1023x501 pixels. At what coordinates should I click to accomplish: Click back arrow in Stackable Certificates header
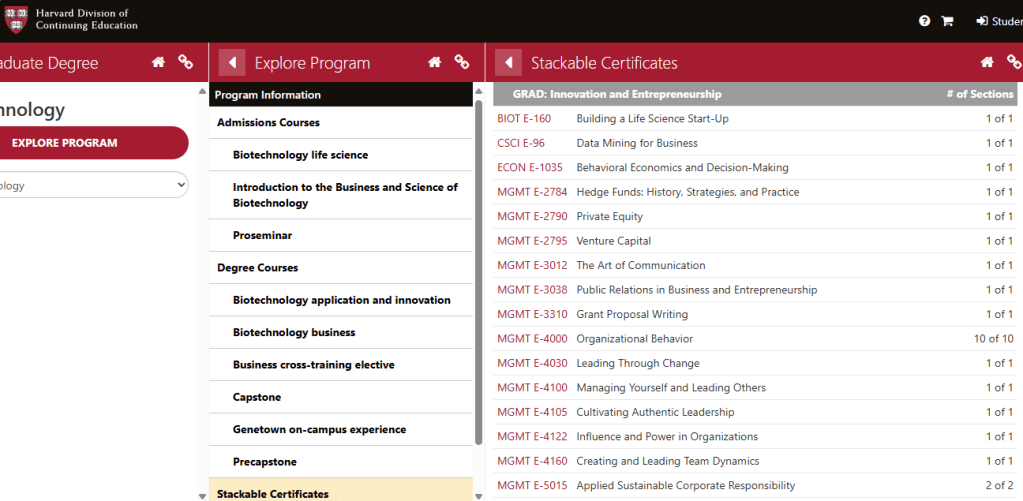tap(508, 63)
